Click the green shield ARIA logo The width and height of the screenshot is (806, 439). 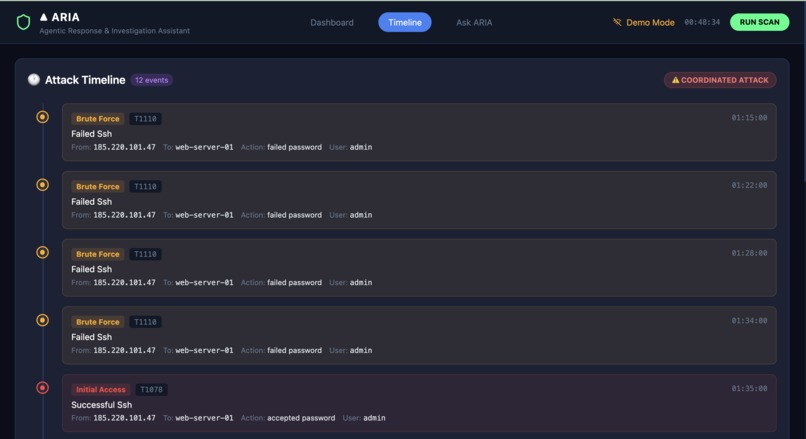pos(23,22)
